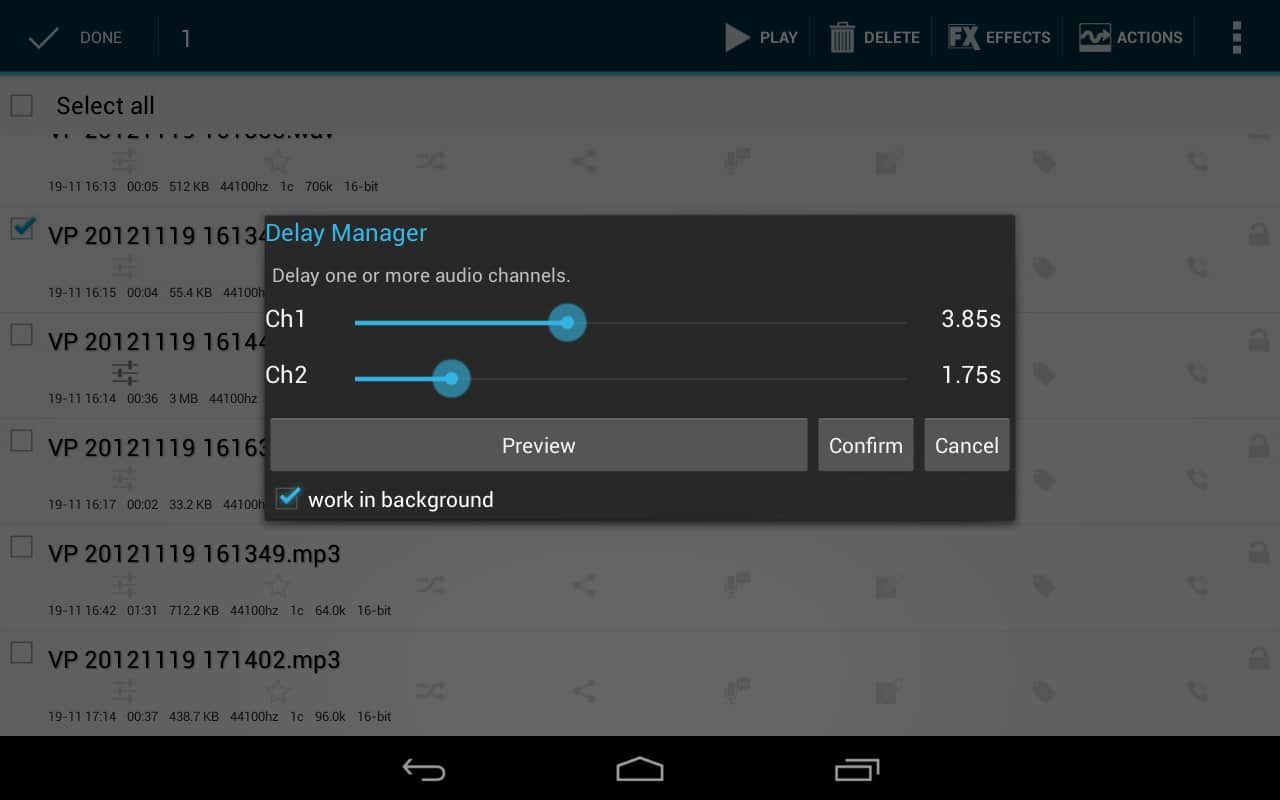The image size is (1280, 800).
Task: Tap the Done checkmark icon
Action: click(44, 38)
